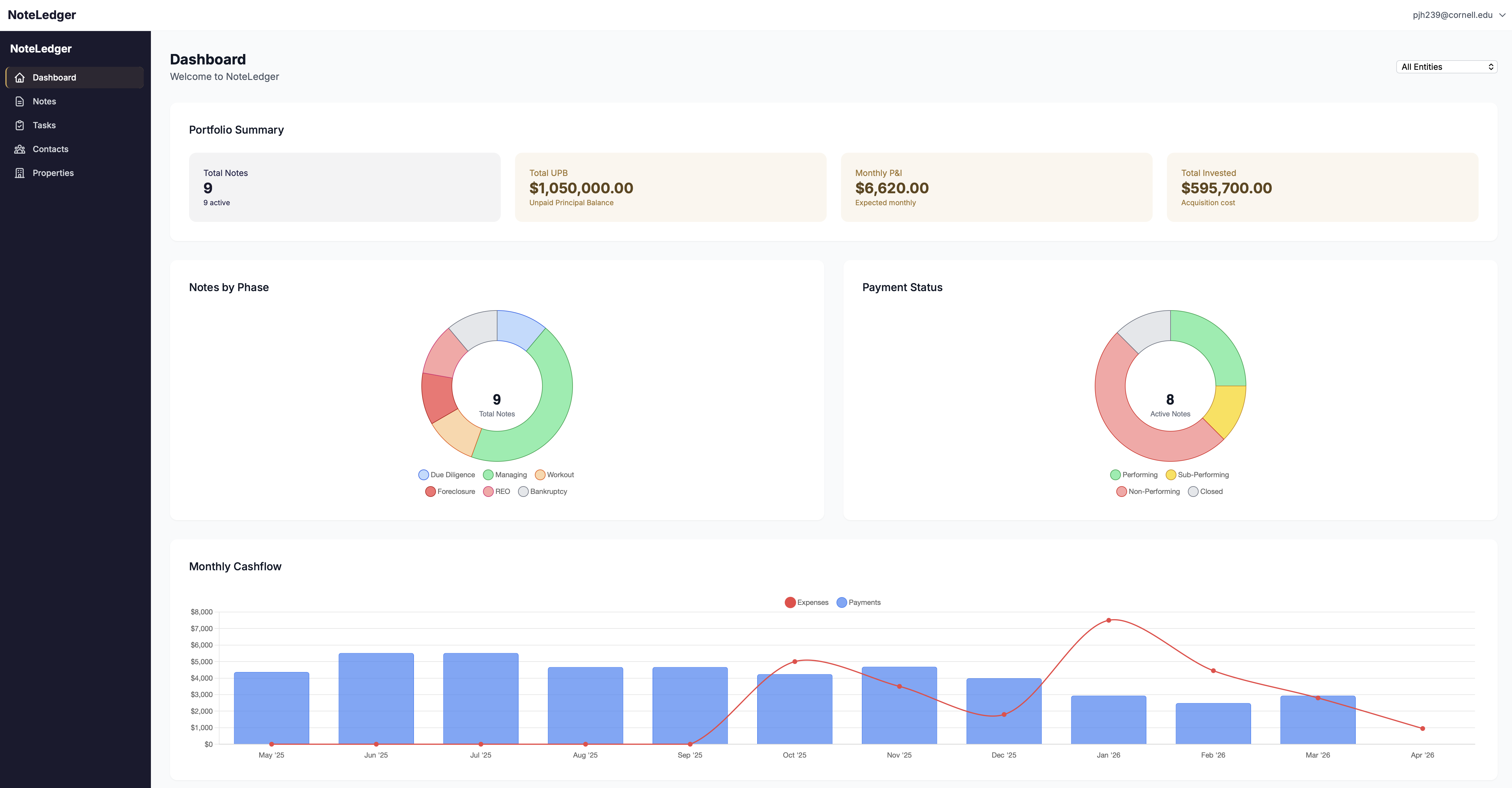Click the Managing green color swatch

[488, 475]
